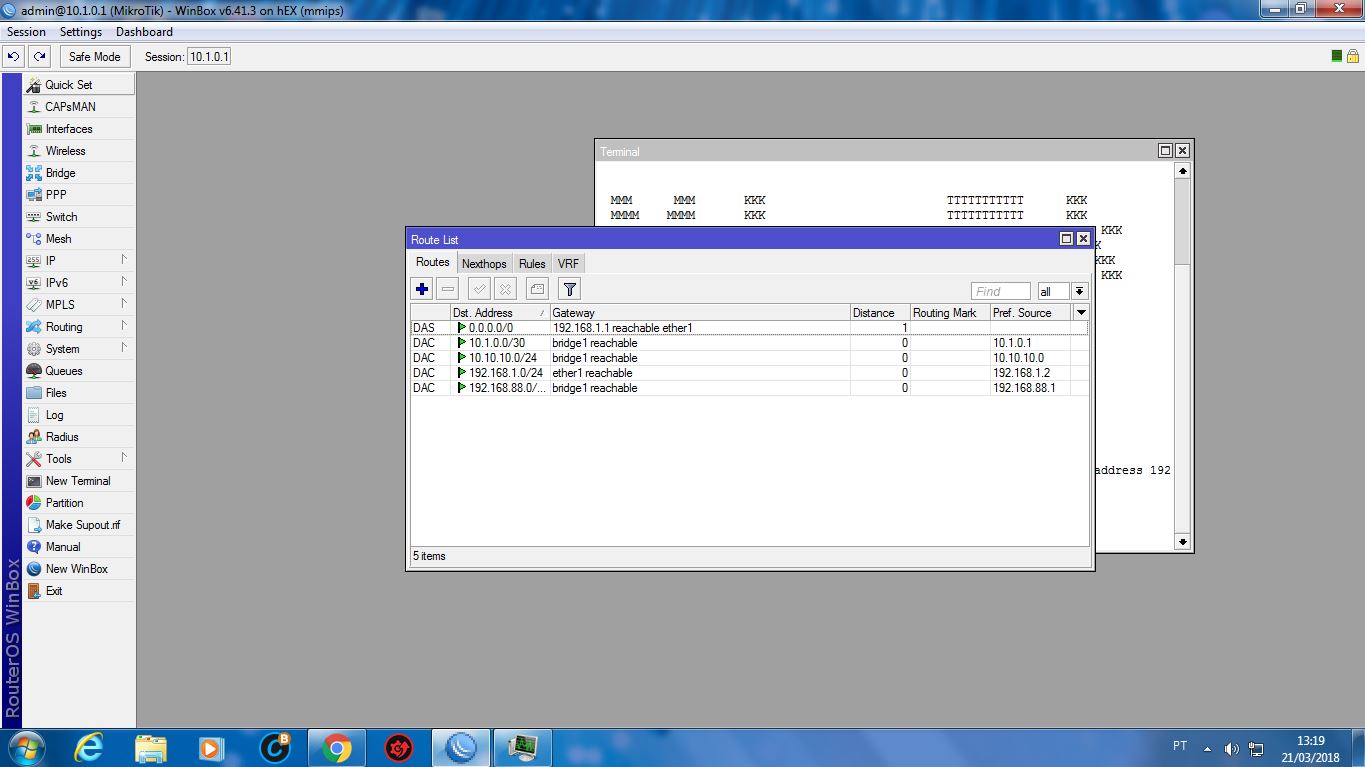Viewport: 1365px width, 767px height.
Task: Expand the Routing submenu
Action: click(79, 327)
